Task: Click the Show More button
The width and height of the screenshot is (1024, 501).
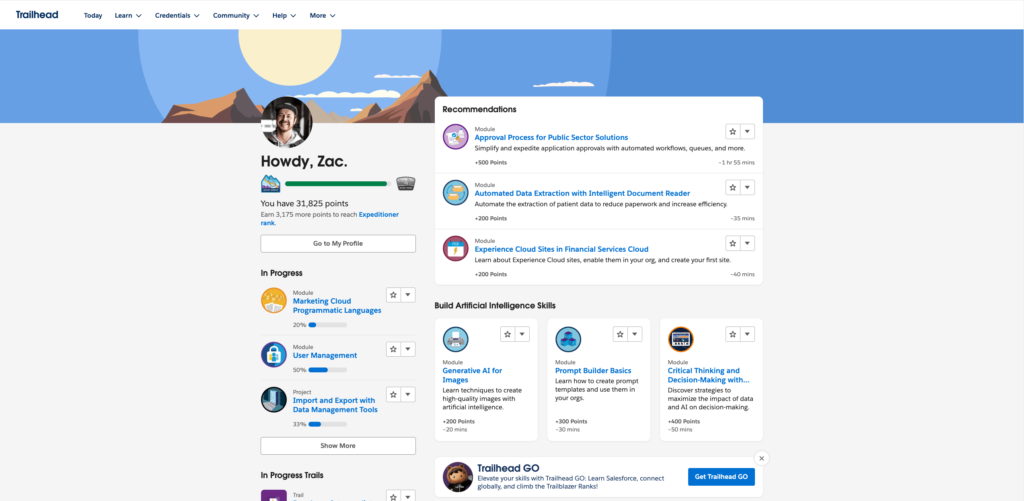Action: [x=338, y=445]
